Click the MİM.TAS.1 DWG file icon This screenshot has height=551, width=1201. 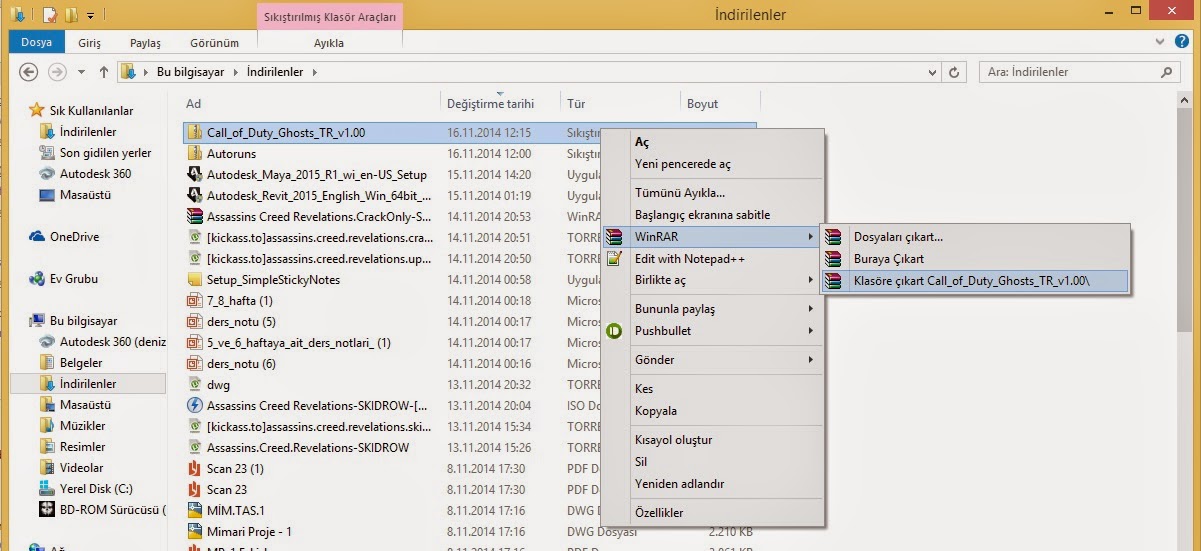point(196,510)
